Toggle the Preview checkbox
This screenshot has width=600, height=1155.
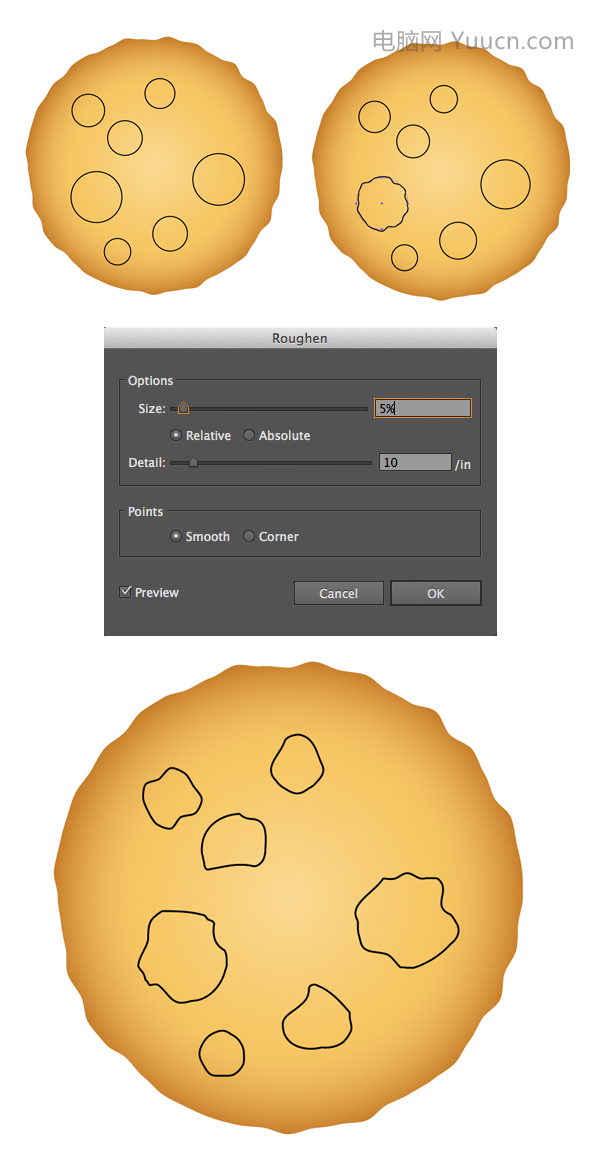pyautogui.click(x=125, y=591)
